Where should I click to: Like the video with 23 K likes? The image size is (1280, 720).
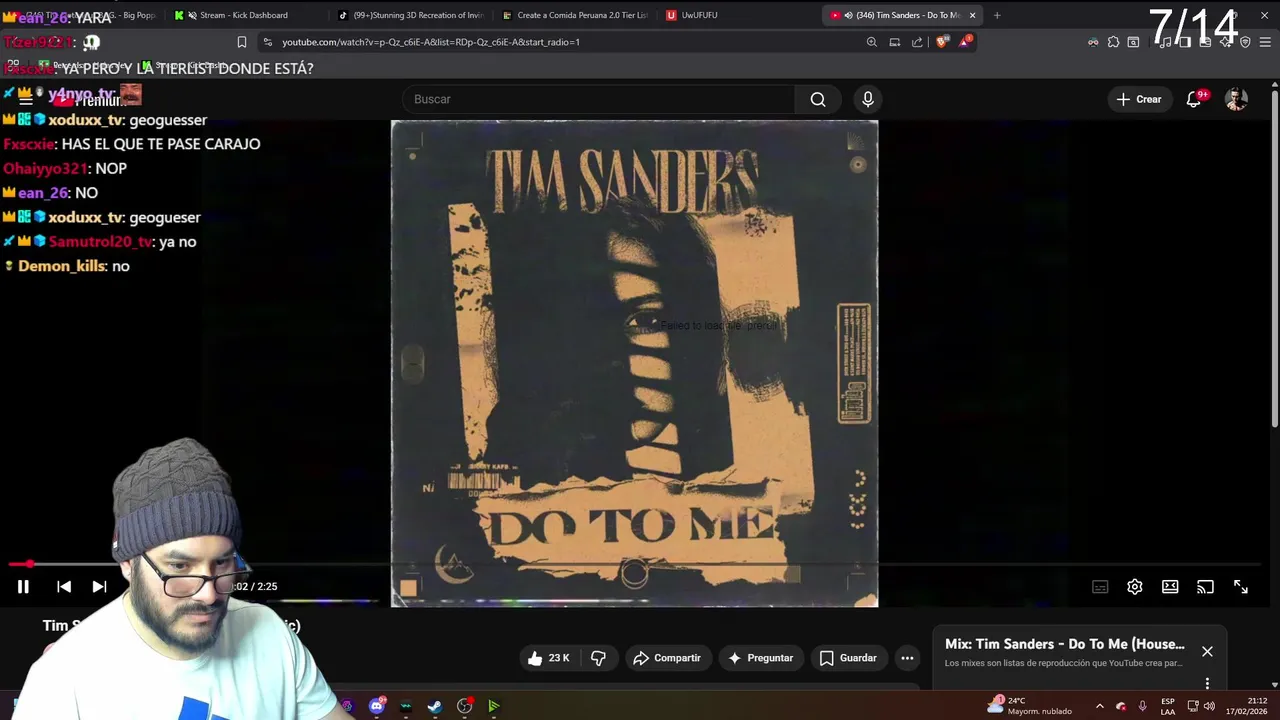tap(548, 658)
